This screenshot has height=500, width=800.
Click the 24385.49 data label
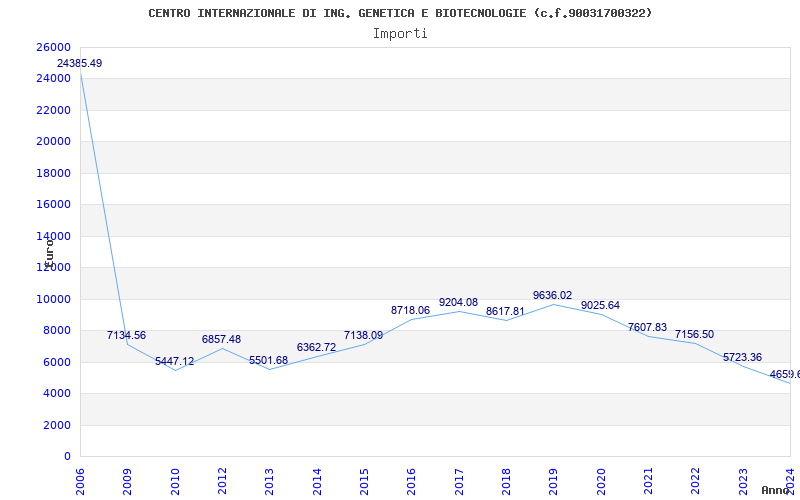[x=79, y=64]
